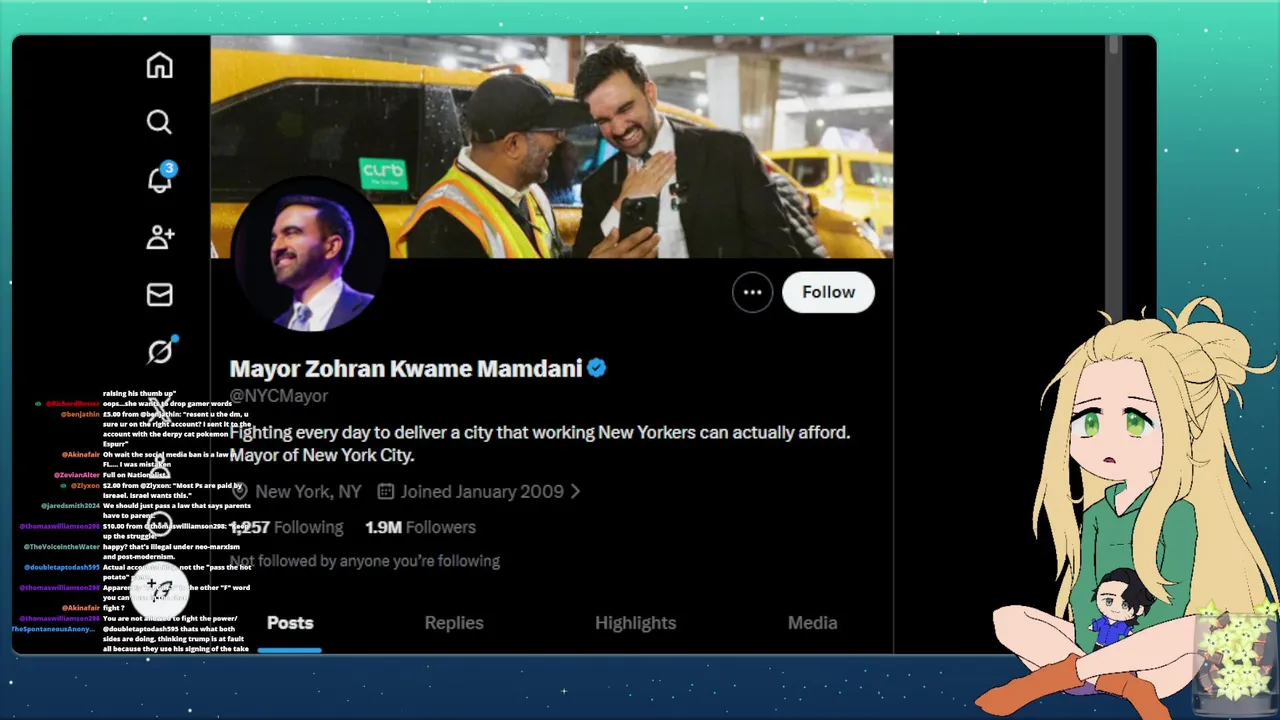Switch to the Replies tab
The height and width of the screenshot is (720, 1280).
coord(454,623)
